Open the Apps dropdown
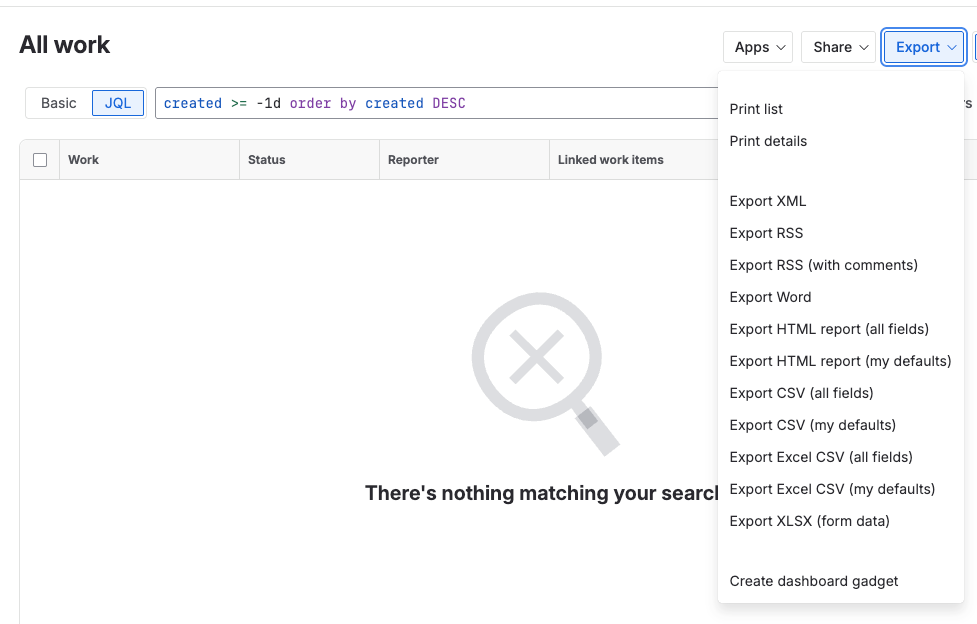This screenshot has width=977, height=624. (757, 47)
